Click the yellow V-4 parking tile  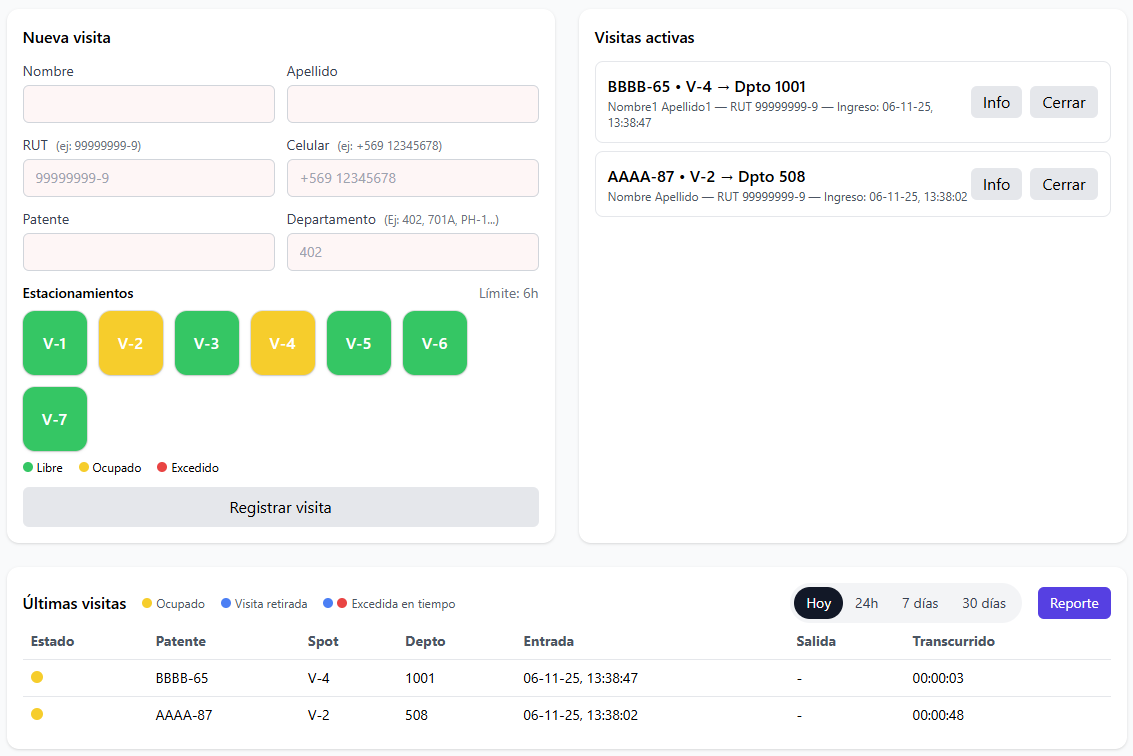(x=283, y=343)
